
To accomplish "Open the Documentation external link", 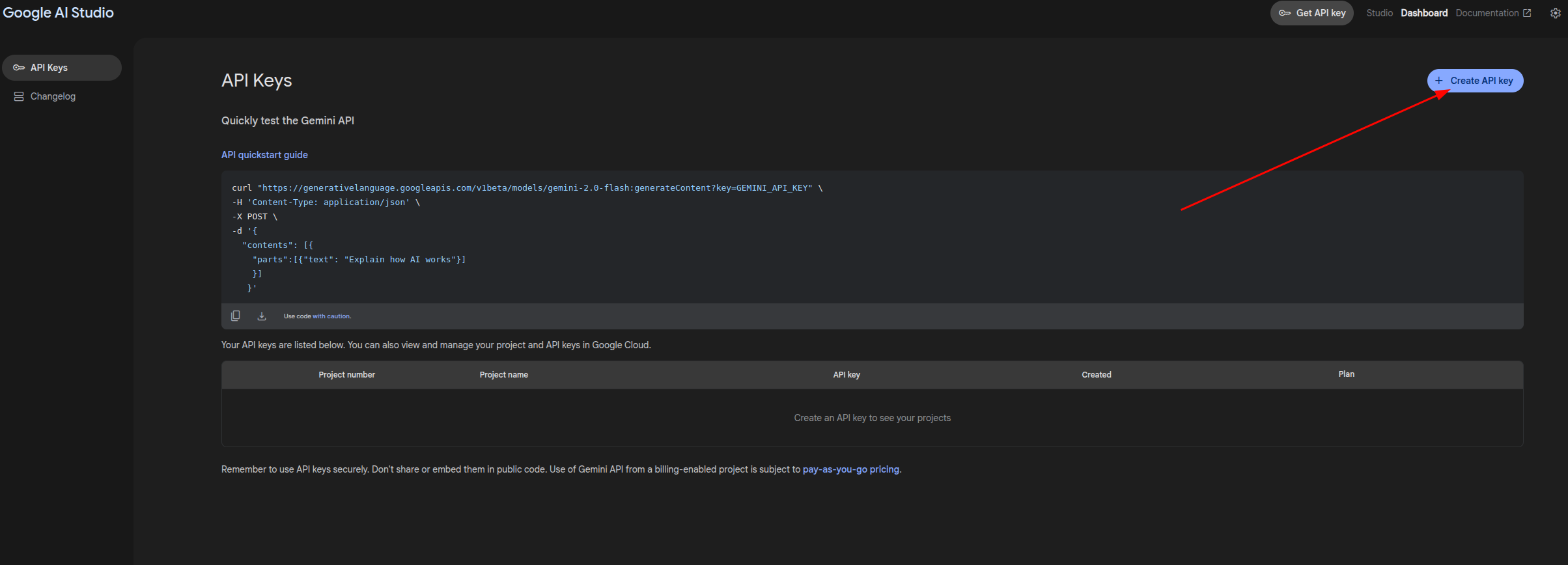I will [x=1492, y=13].
